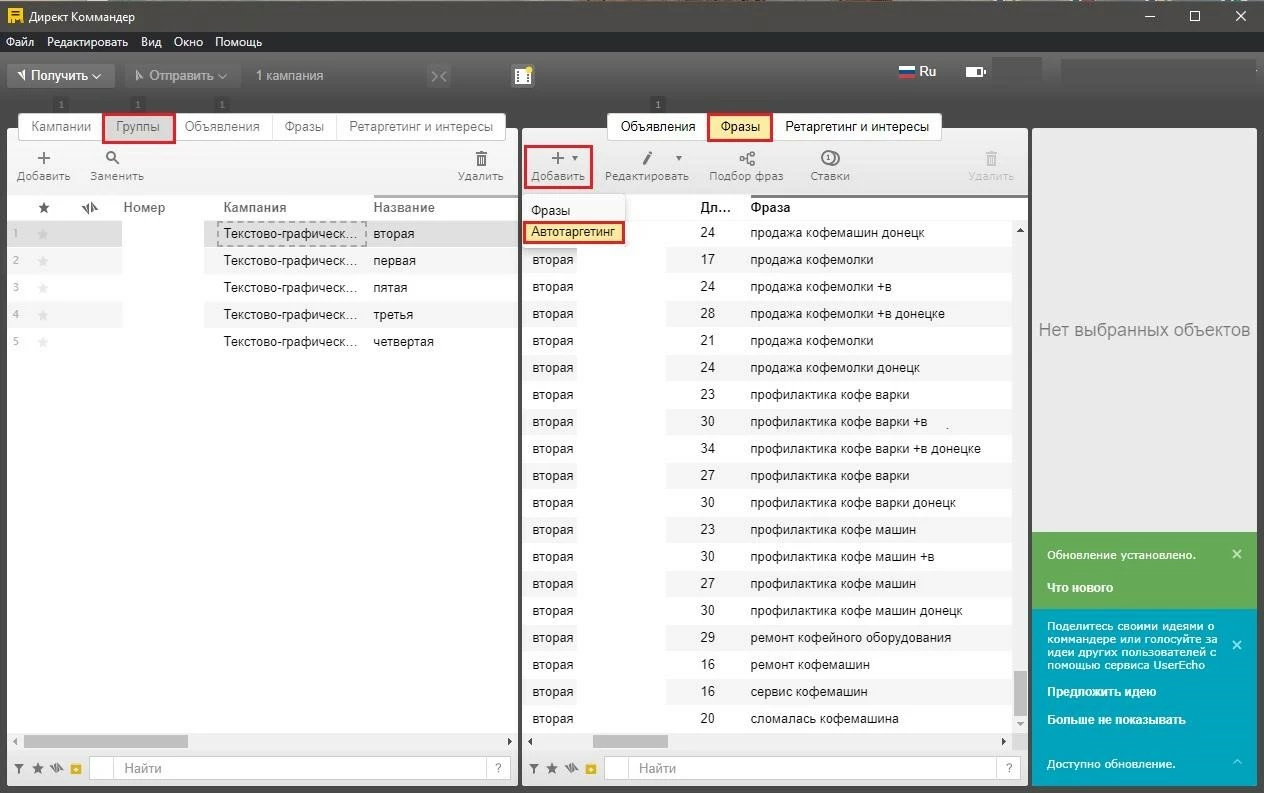Sort groups by Кампания column header
Image resolution: width=1264 pixels, height=793 pixels.
click(x=255, y=207)
